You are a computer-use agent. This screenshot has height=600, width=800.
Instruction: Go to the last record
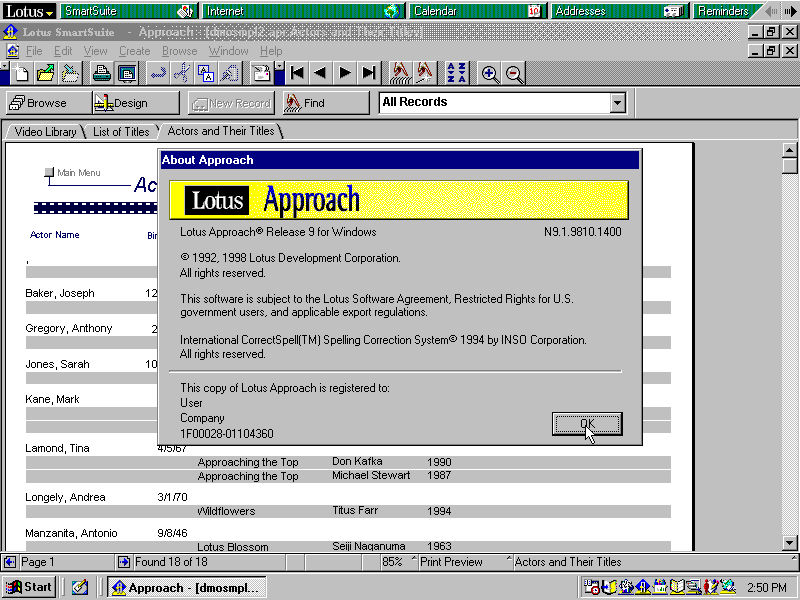tap(368, 73)
